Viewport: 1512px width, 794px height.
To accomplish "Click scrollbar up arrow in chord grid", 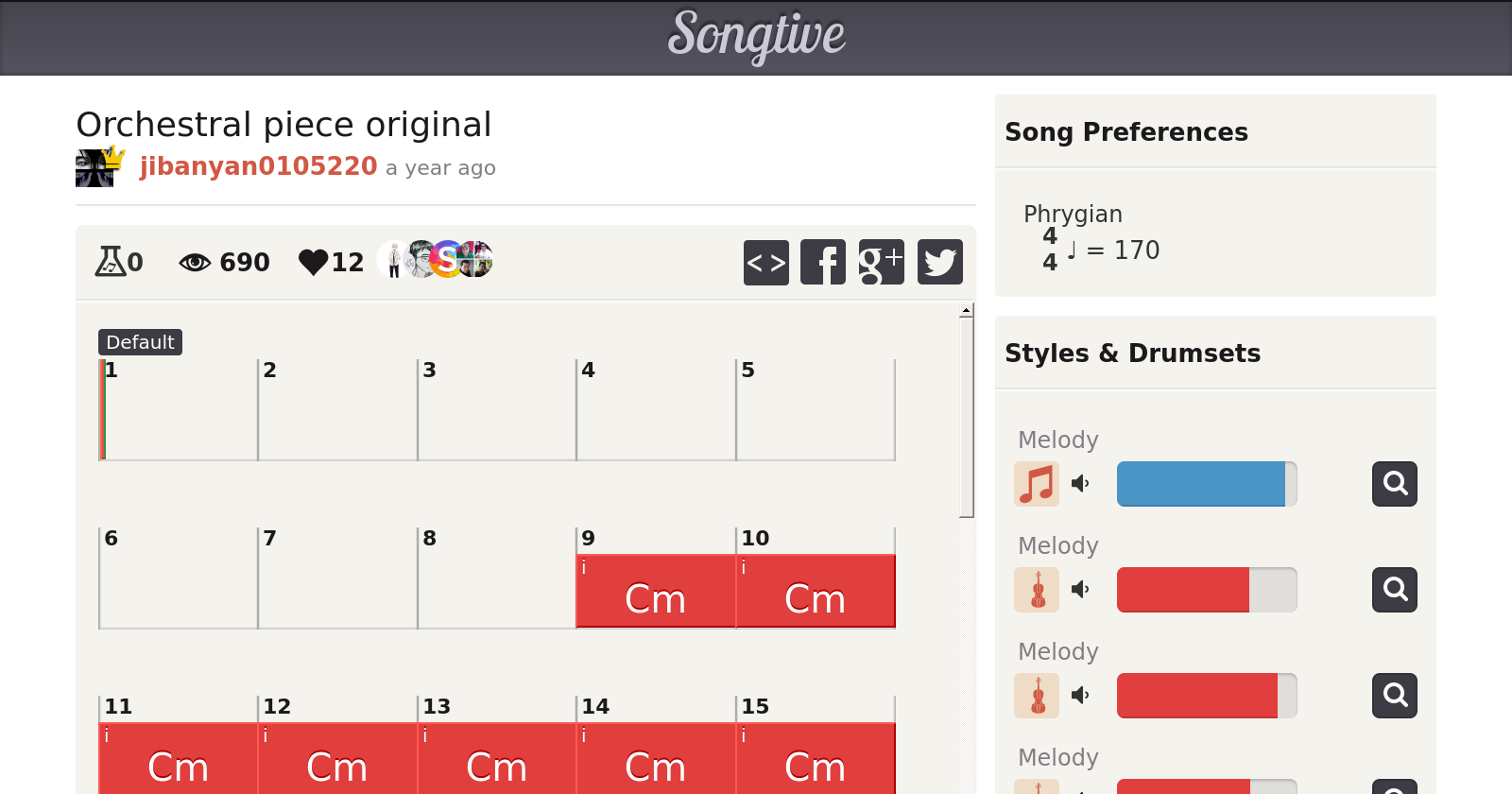I will [x=966, y=310].
